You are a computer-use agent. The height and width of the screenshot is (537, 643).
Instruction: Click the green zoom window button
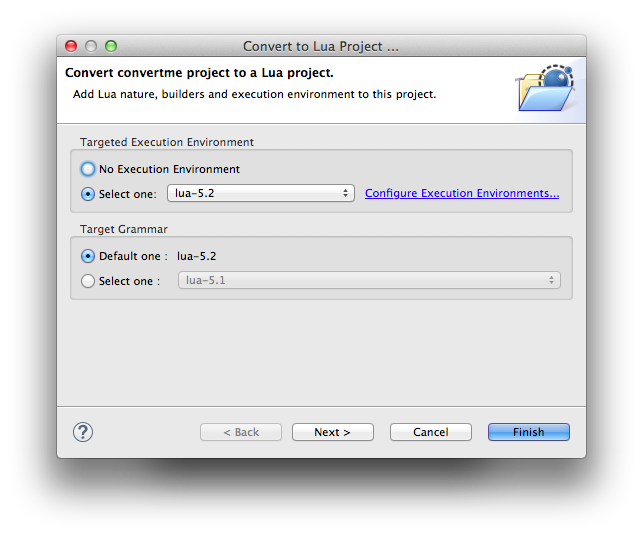[x=111, y=46]
